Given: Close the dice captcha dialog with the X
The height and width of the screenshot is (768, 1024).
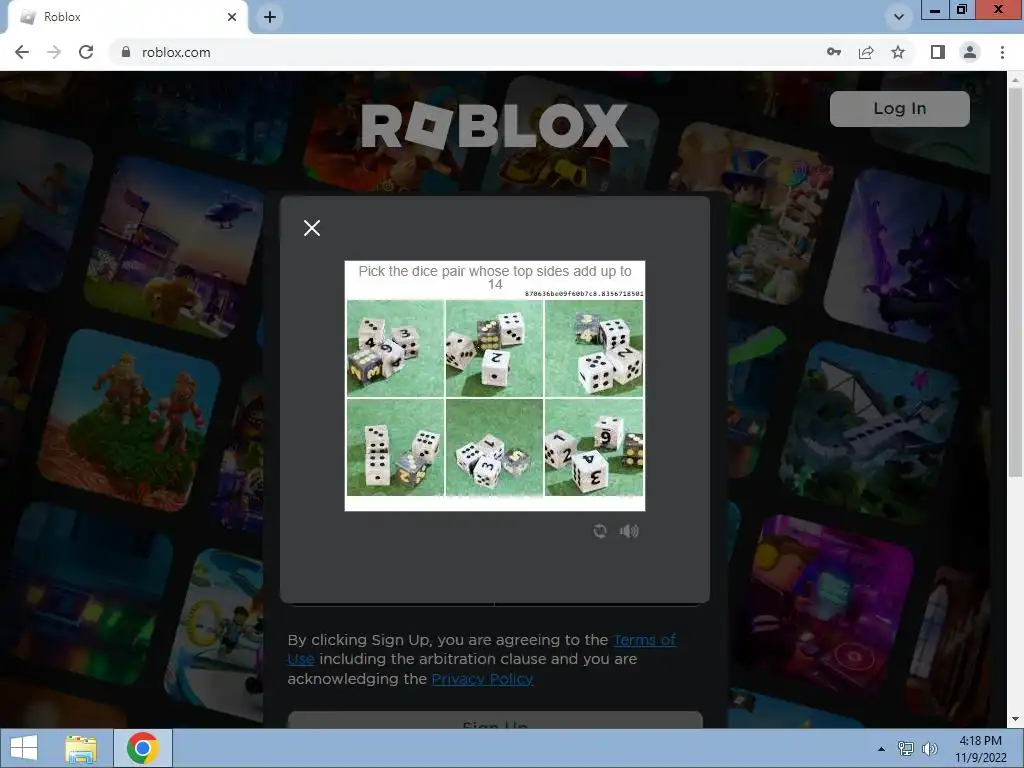Looking at the screenshot, I should [x=312, y=228].
